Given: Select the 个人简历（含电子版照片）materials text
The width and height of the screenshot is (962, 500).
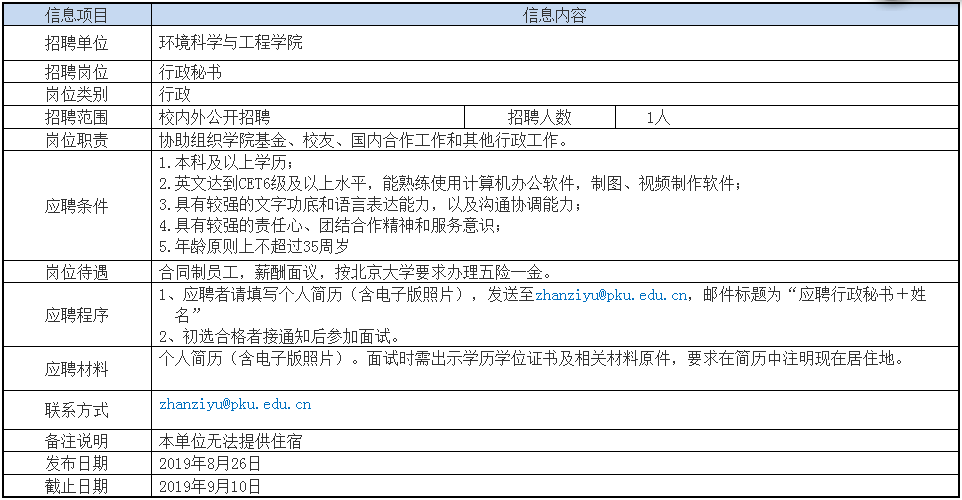Looking at the screenshot, I should (531, 358).
